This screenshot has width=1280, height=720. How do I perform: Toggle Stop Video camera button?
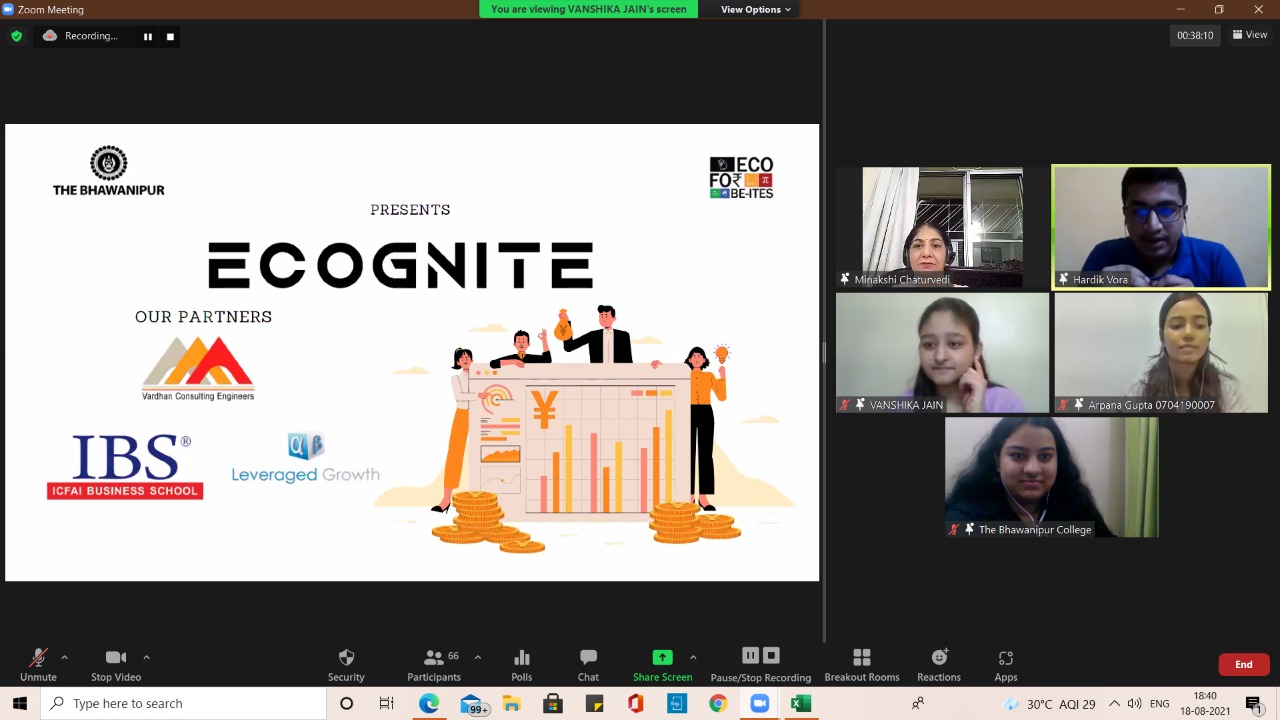click(116, 665)
